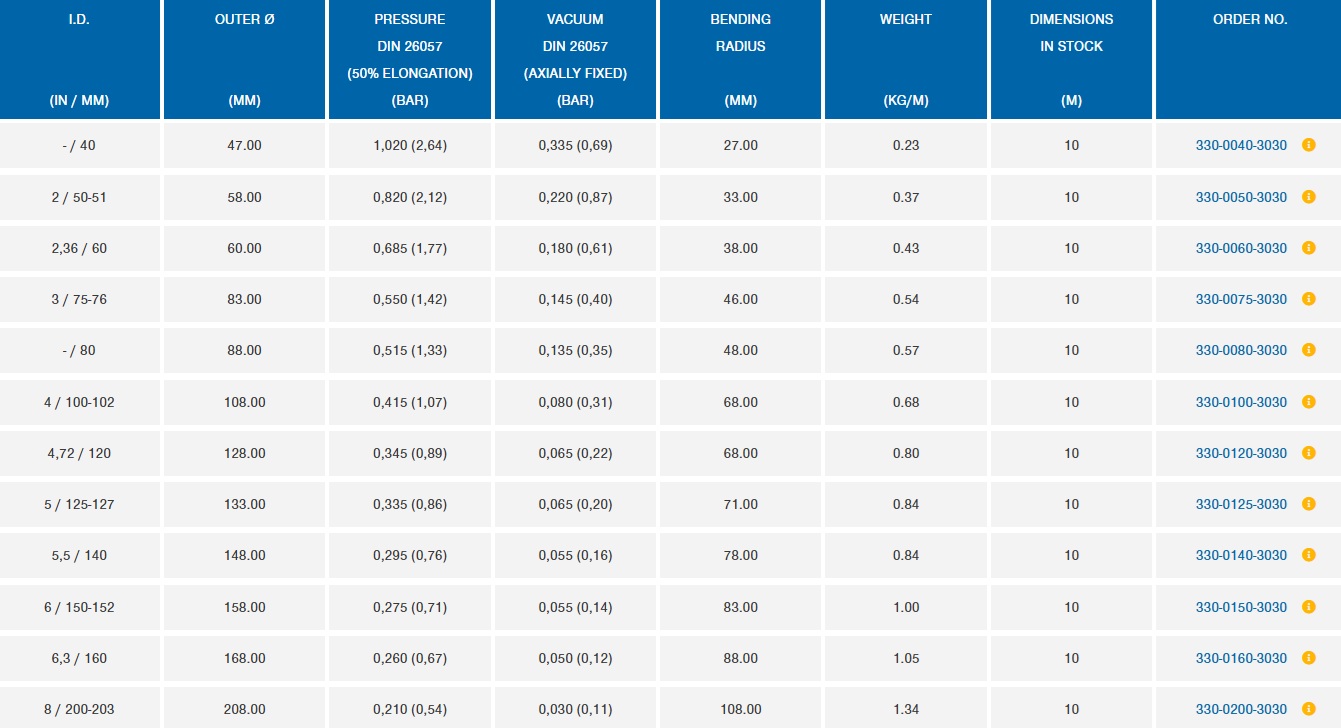Follow order number 330-0120-3030 link

(1241, 453)
